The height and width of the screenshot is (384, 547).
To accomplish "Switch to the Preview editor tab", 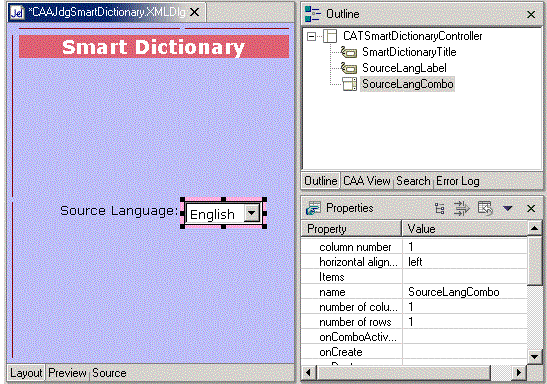I will click(67, 373).
